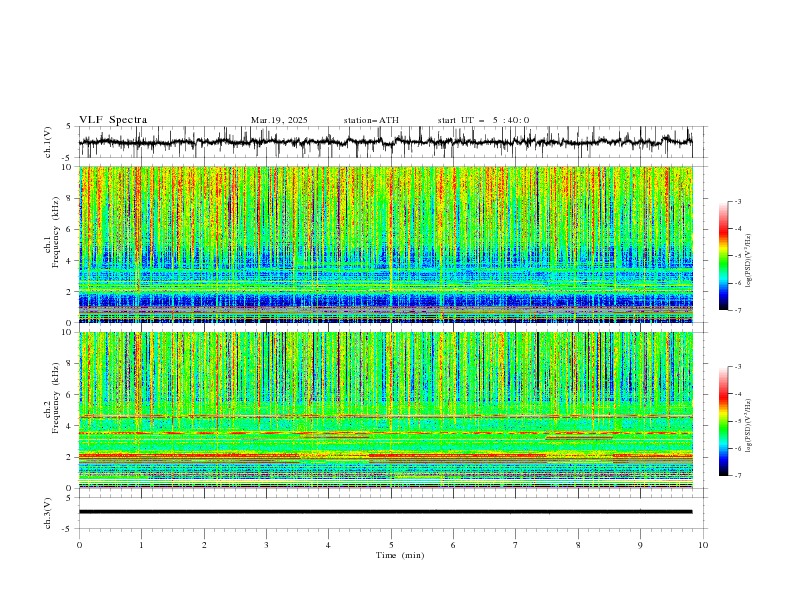The width and height of the screenshot is (792, 612).
Task: Click the '5' tick on the time axis
Action: [391, 545]
